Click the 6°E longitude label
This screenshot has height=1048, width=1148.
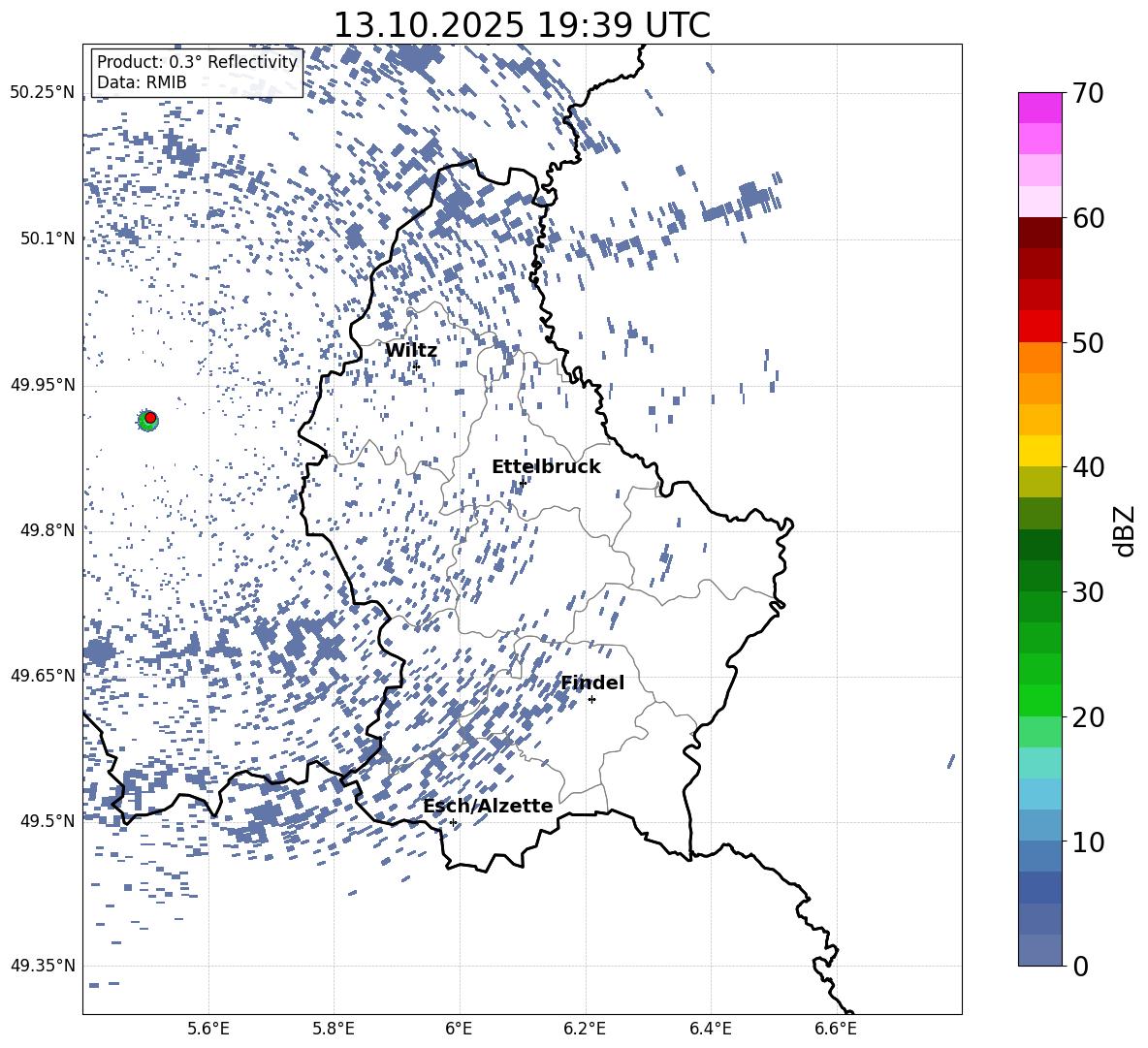(459, 1029)
